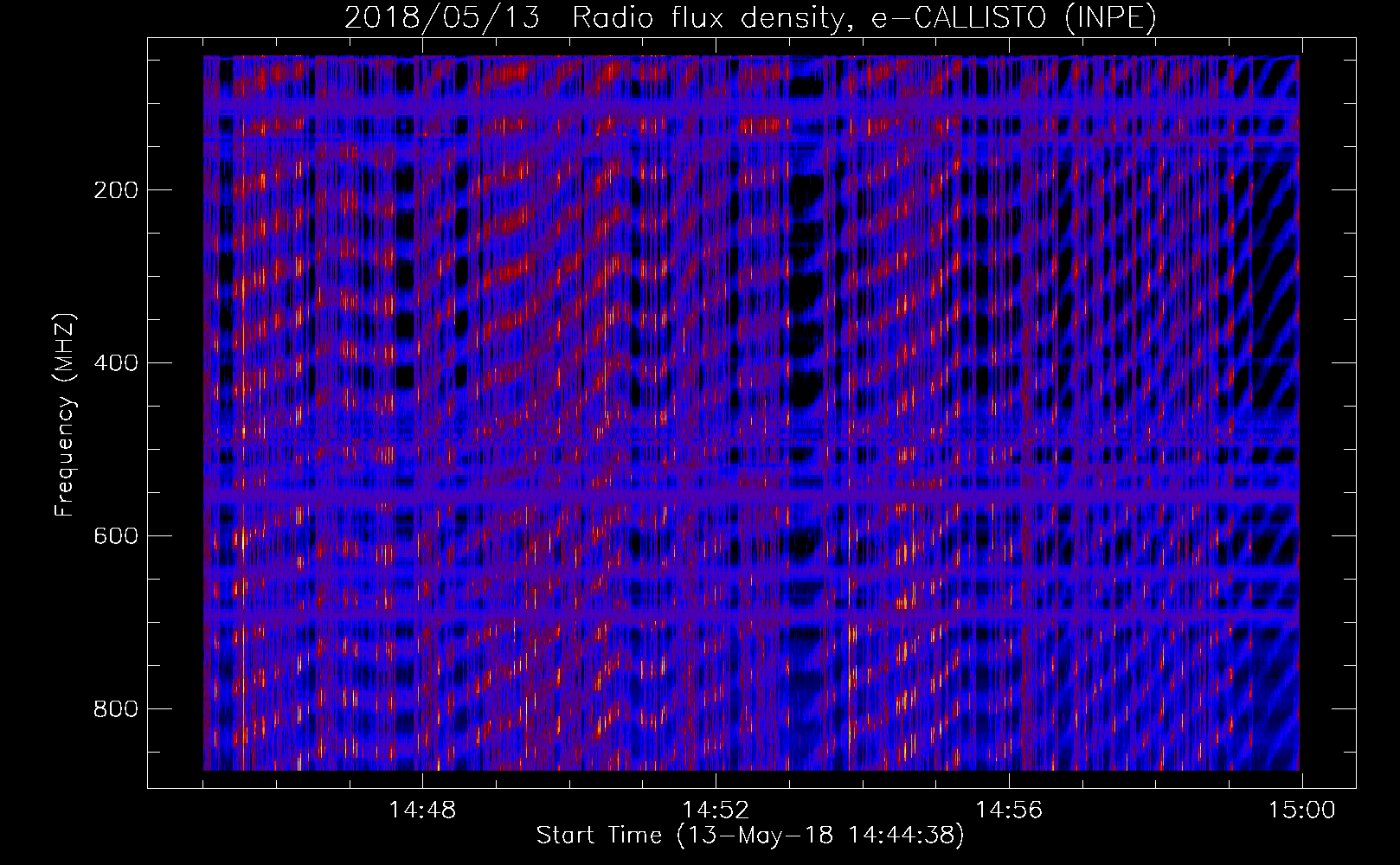Click the 14:48 time tick label
Screen dimensions: 1400x865
pyautogui.click(x=422, y=811)
